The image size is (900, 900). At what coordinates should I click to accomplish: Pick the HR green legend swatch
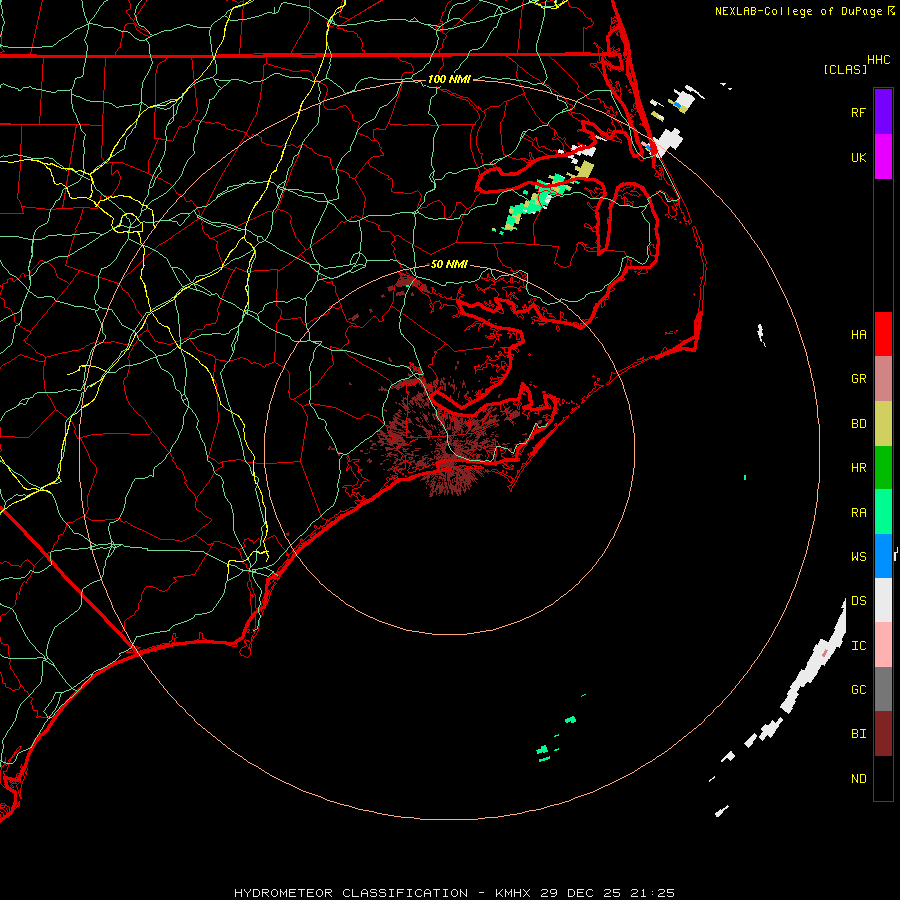(883, 468)
